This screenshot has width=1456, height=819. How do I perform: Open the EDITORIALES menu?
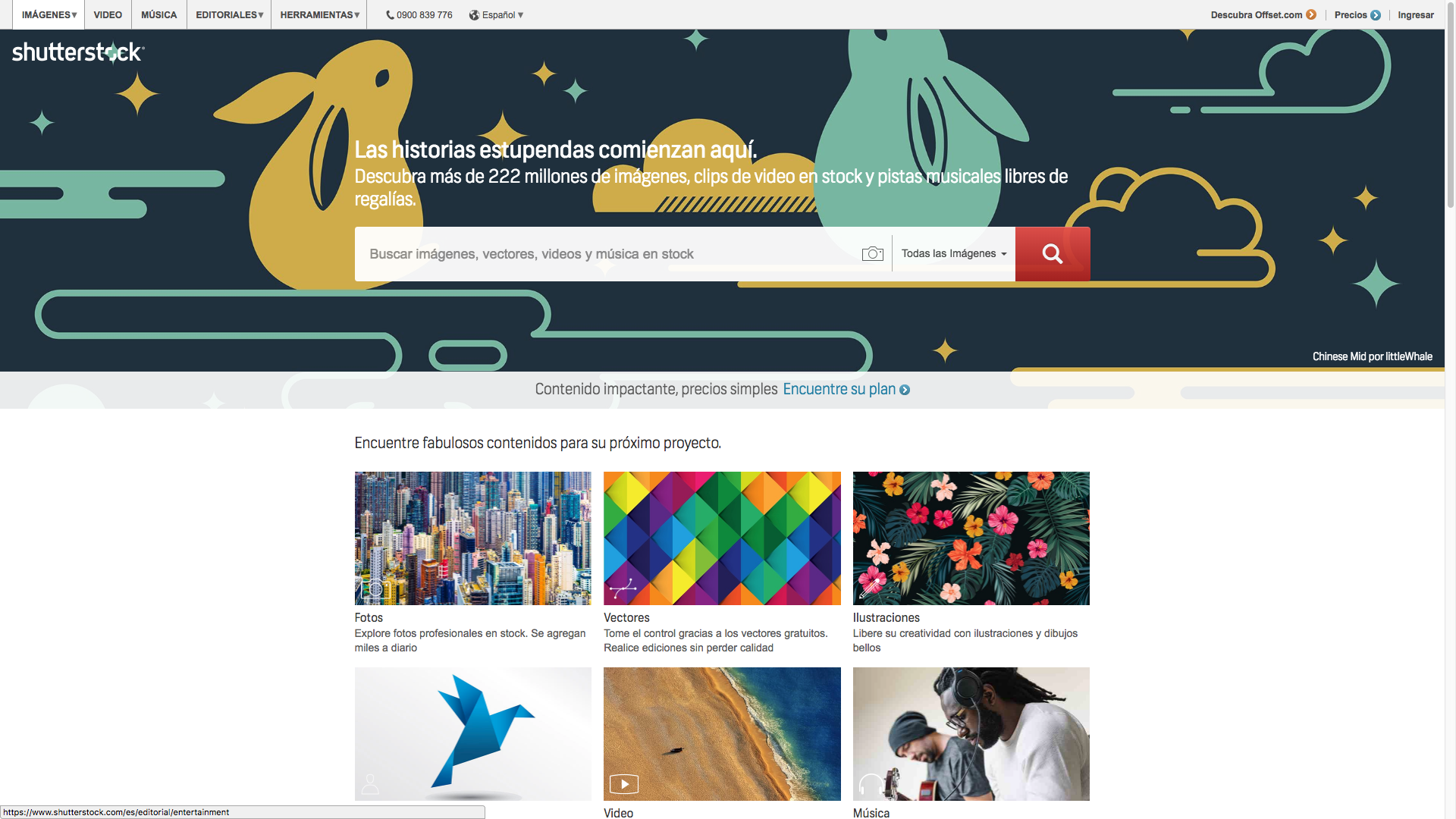coord(229,14)
